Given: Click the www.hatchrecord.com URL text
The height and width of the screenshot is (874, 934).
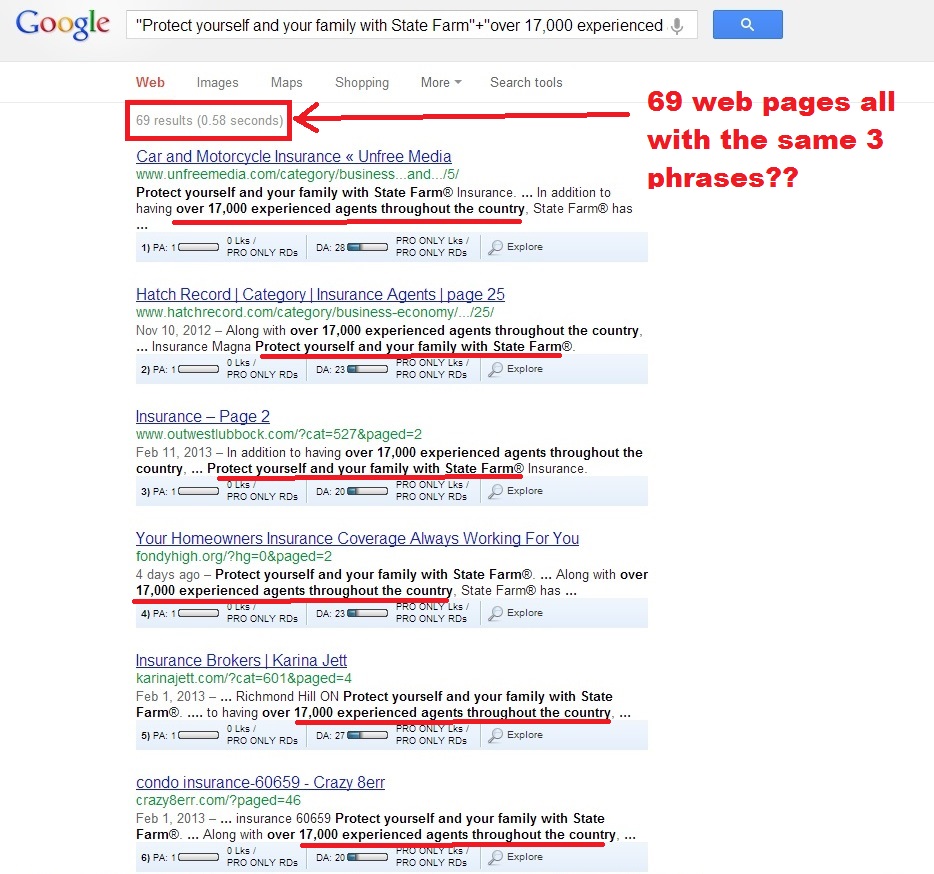Looking at the screenshot, I should click(x=315, y=312).
